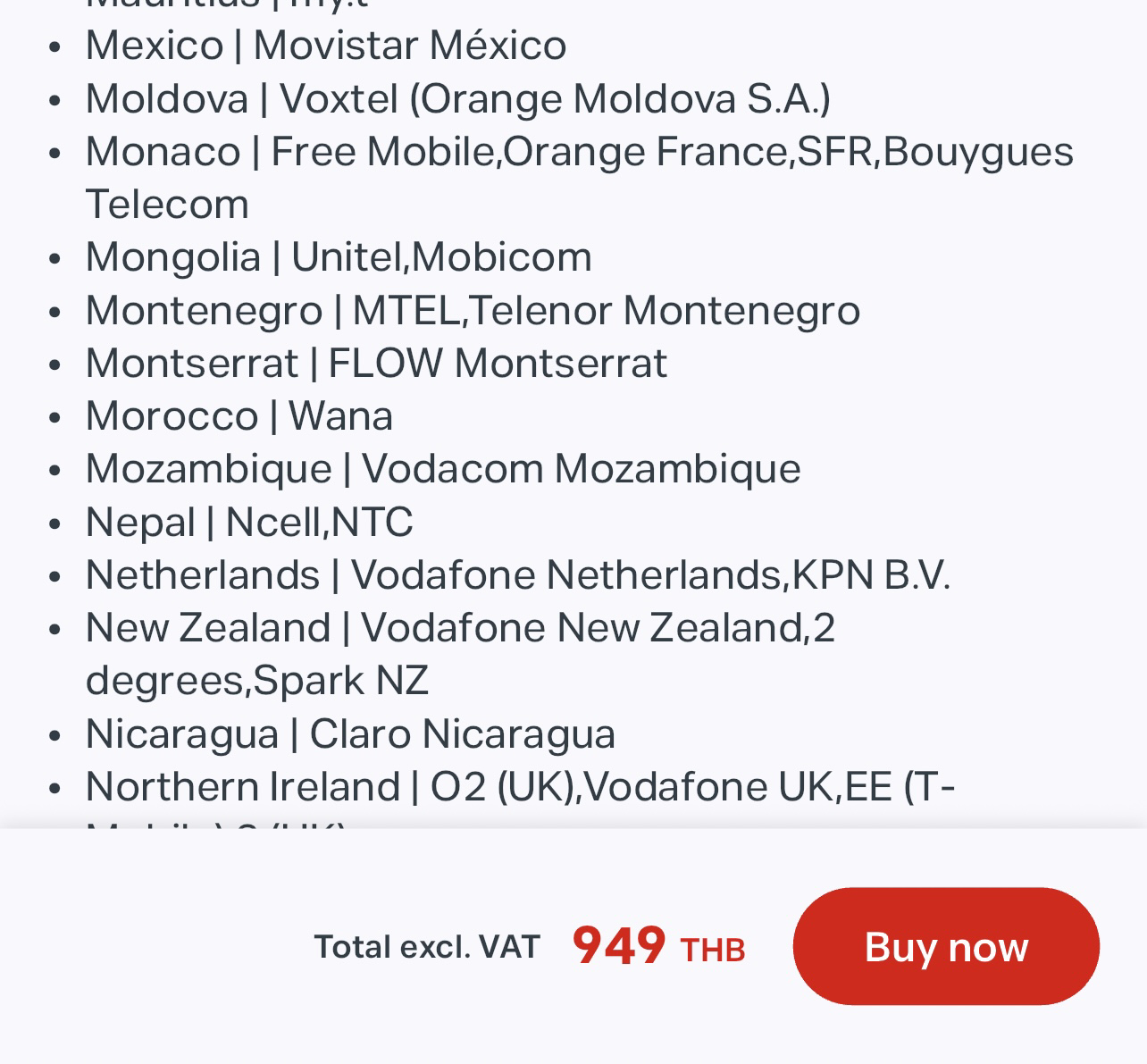The width and height of the screenshot is (1147, 1064).
Task: Tap the Mozambique | Vodacom Mozambique item
Action: 443,469
